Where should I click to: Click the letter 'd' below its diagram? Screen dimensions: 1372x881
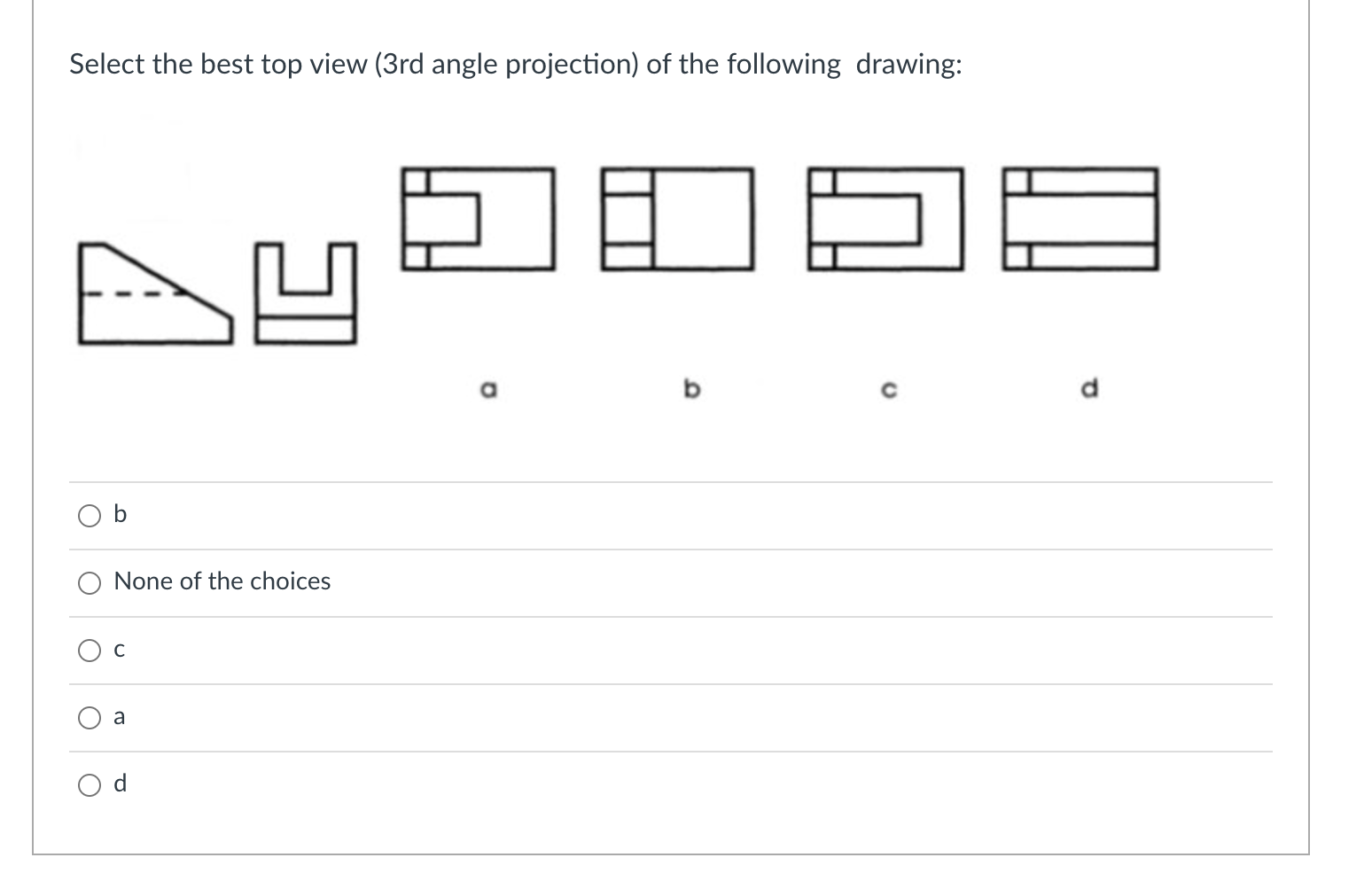click(x=1089, y=386)
